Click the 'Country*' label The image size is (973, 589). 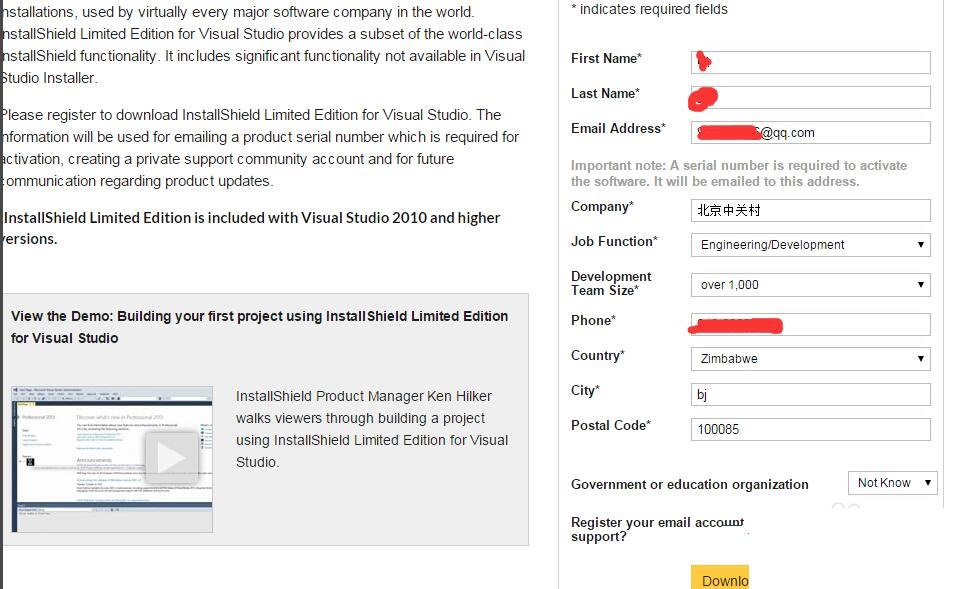point(598,355)
